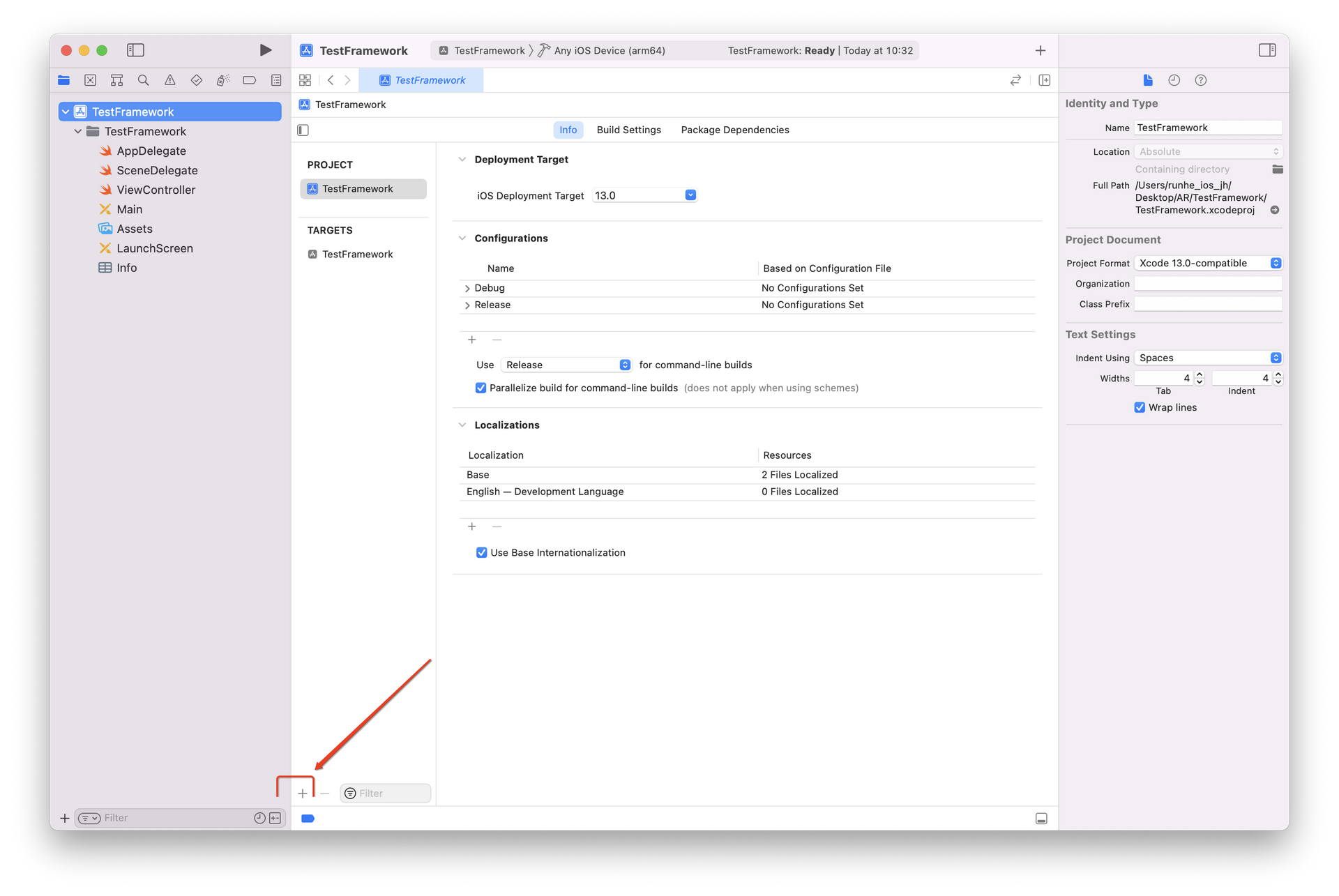Image resolution: width=1339 pixels, height=896 pixels.
Task: Select the Release command-line builds dropdown
Action: pos(565,364)
